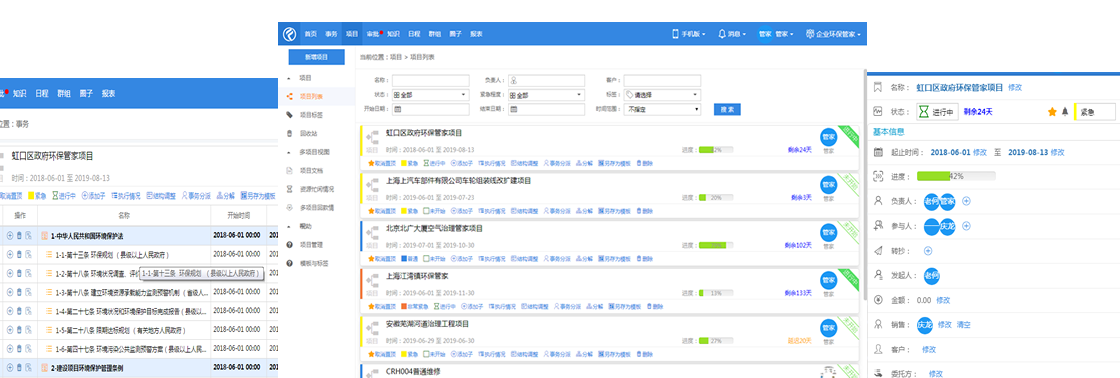Open 安徽芜湖河道治理工程项目 title
1120x378 pixels.
(427, 324)
